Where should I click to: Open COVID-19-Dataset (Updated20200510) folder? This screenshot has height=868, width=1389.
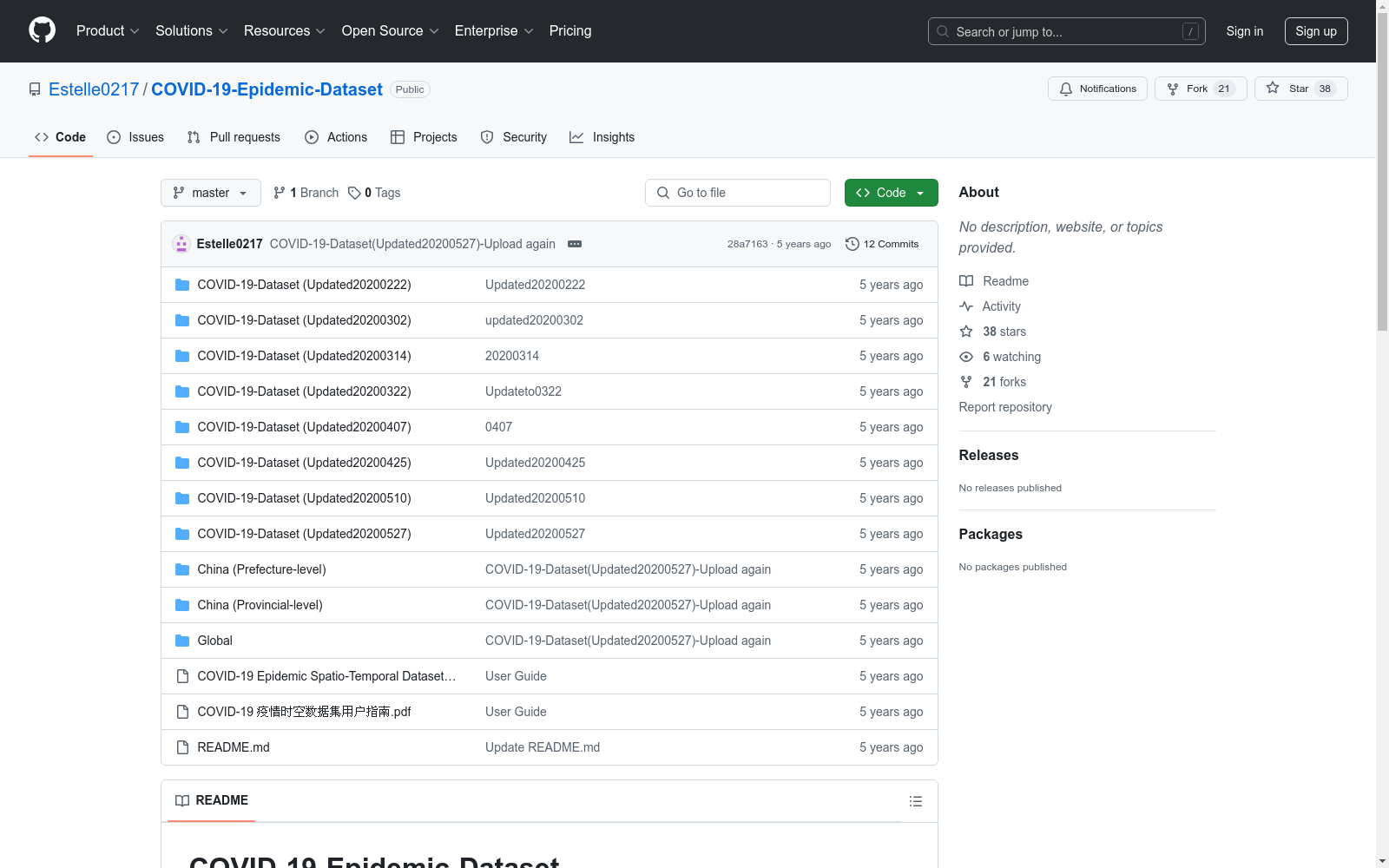304,498
